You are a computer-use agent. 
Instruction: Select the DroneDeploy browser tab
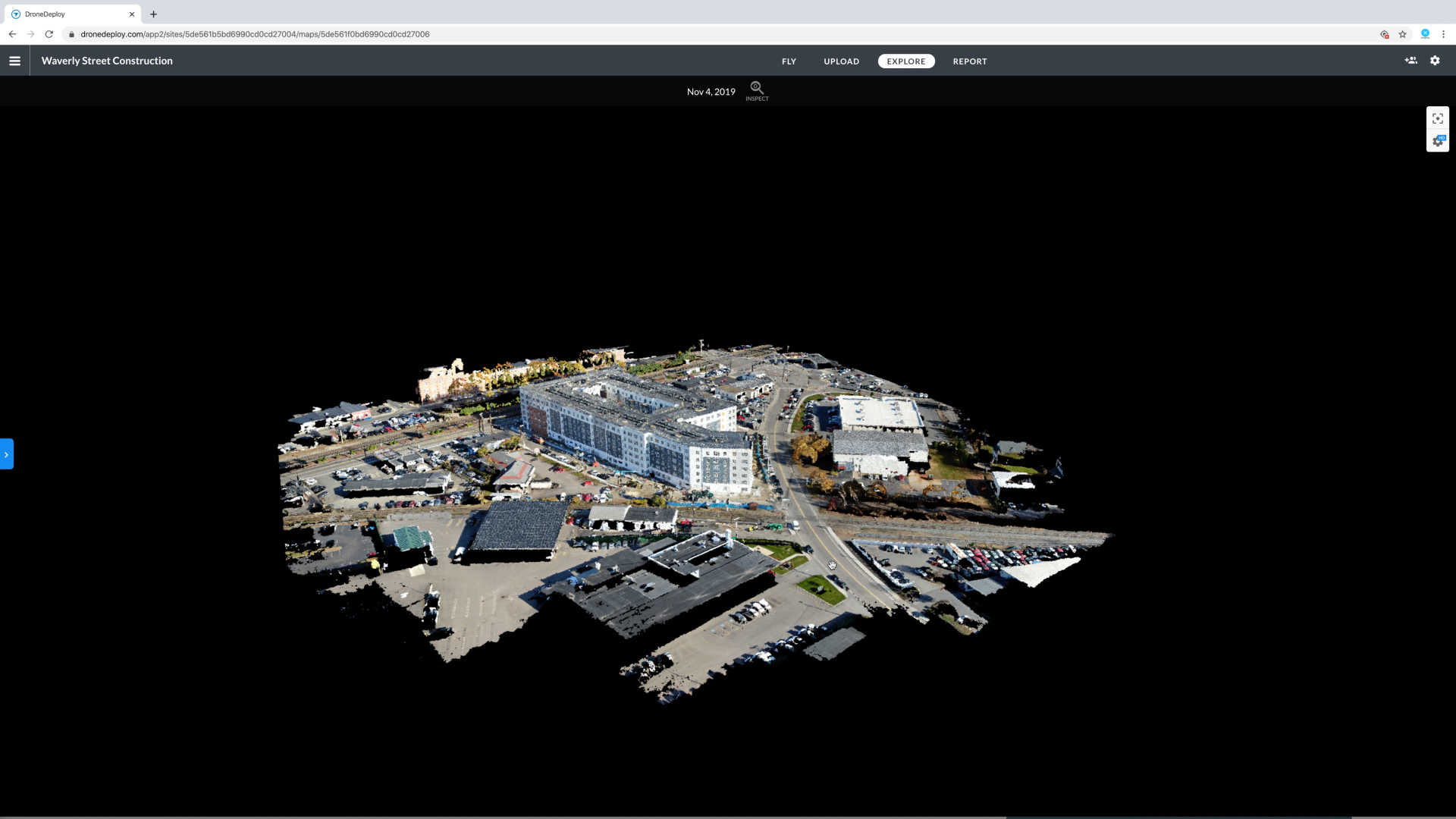pos(72,14)
